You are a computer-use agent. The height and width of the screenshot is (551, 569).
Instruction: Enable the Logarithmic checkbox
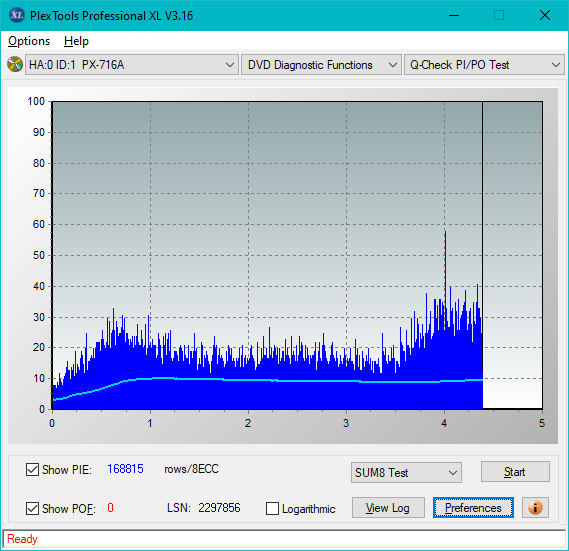pyautogui.click(x=272, y=509)
